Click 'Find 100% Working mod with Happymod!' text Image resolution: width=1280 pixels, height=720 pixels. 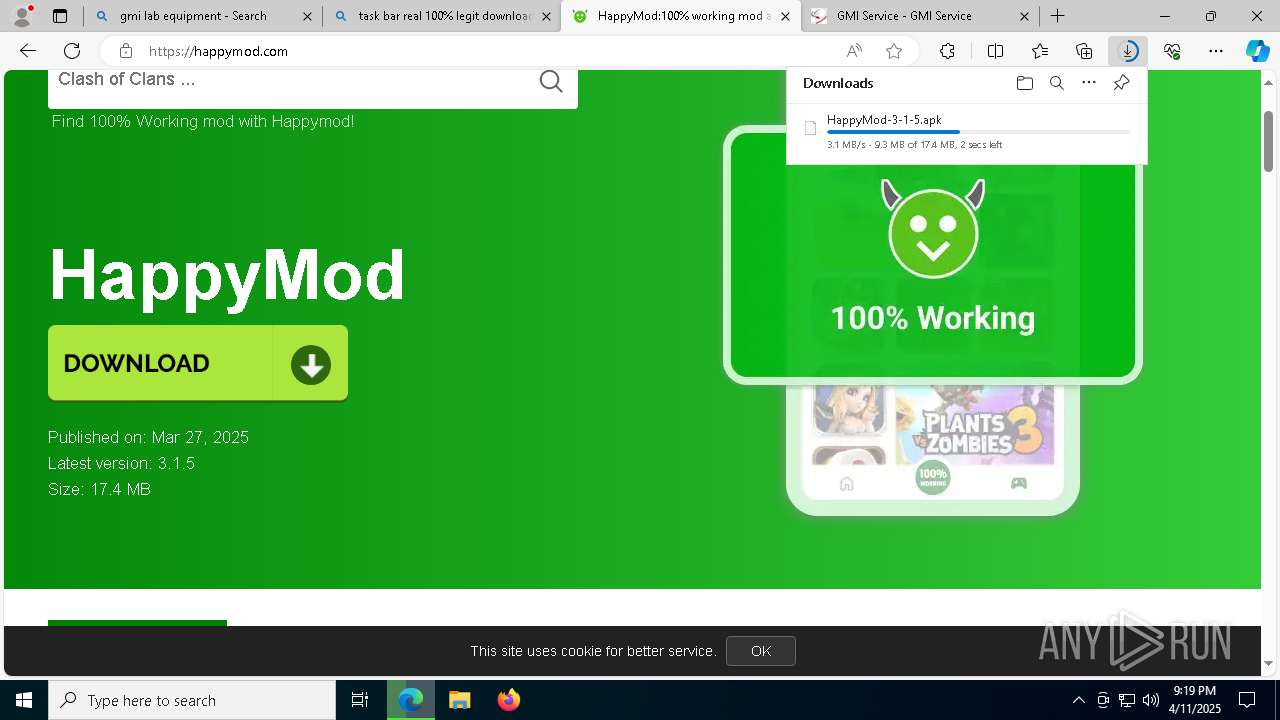203,121
